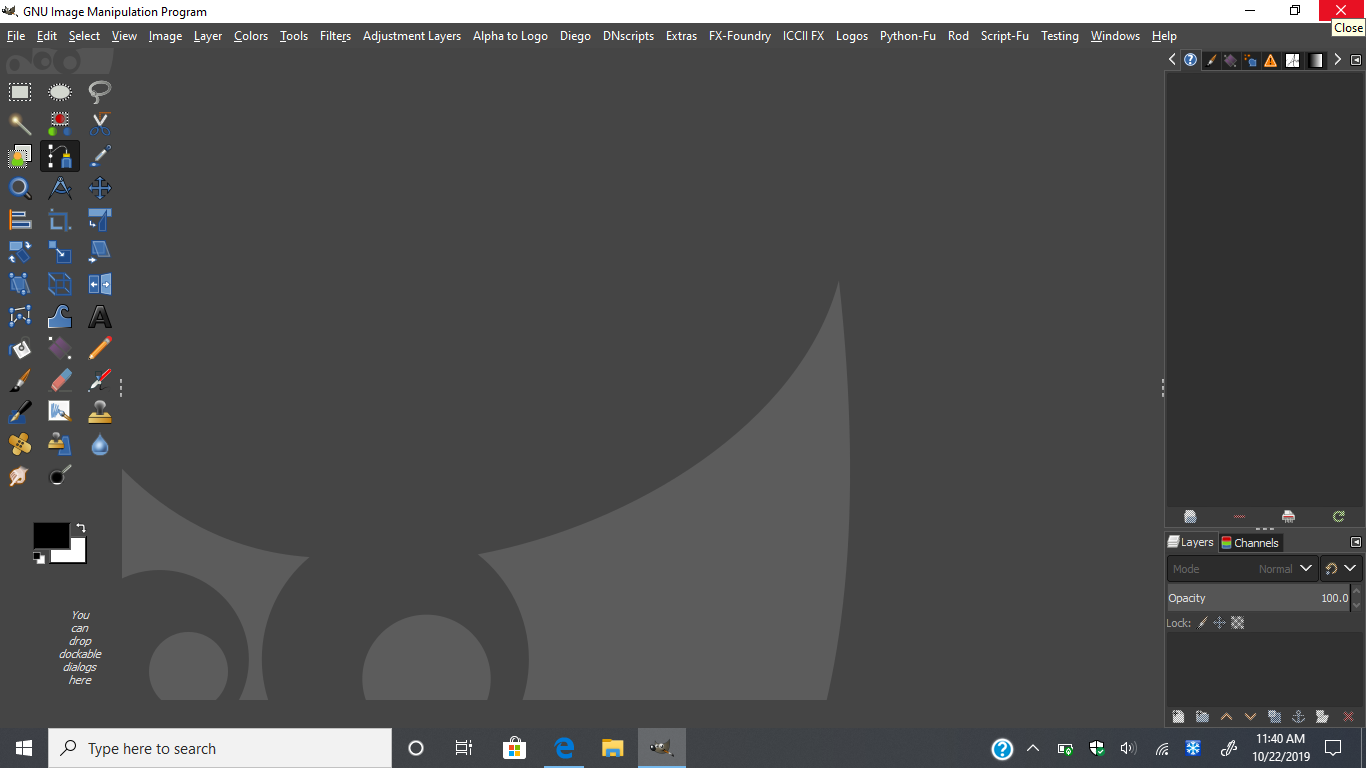The height and width of the screenshot is (768, 1366).
Task: Select the Heal bandage tool
Action: pyautogui.click(x=20, y=444)
